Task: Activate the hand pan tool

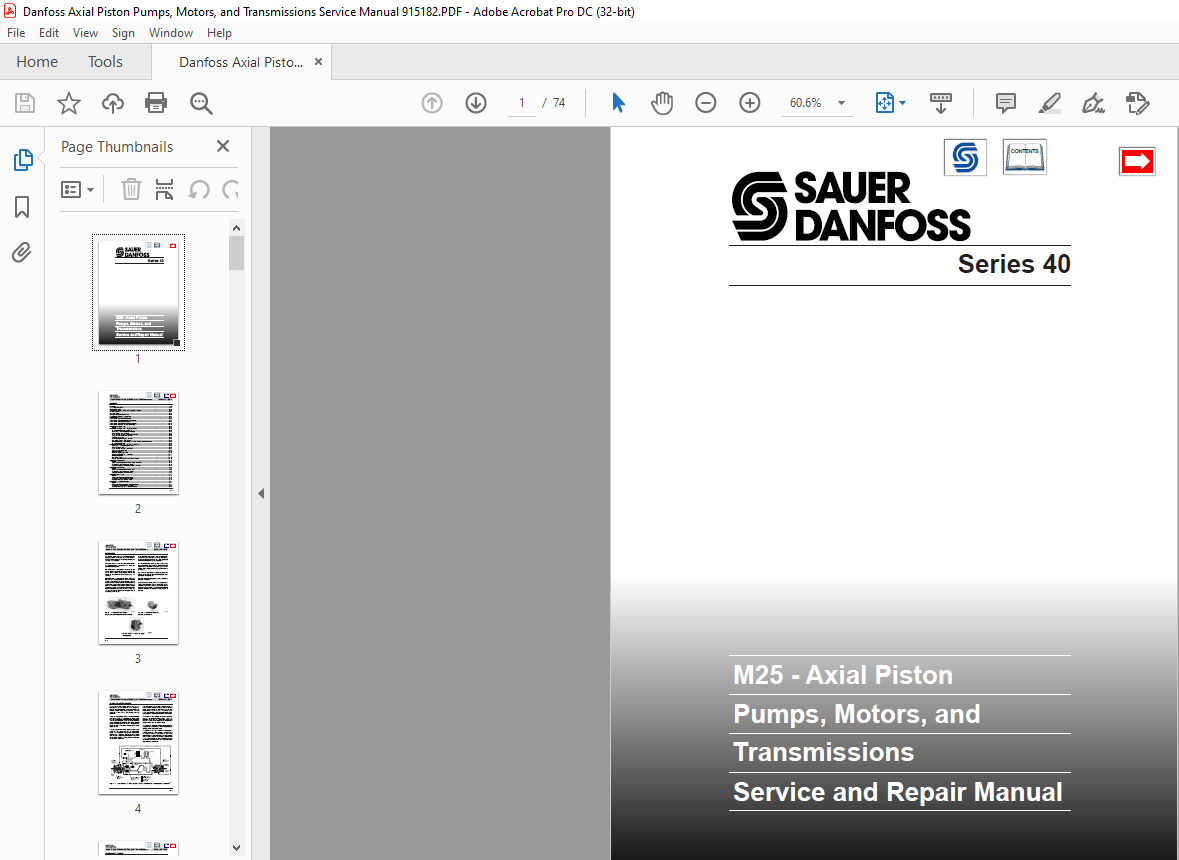Action: [662, 103]
